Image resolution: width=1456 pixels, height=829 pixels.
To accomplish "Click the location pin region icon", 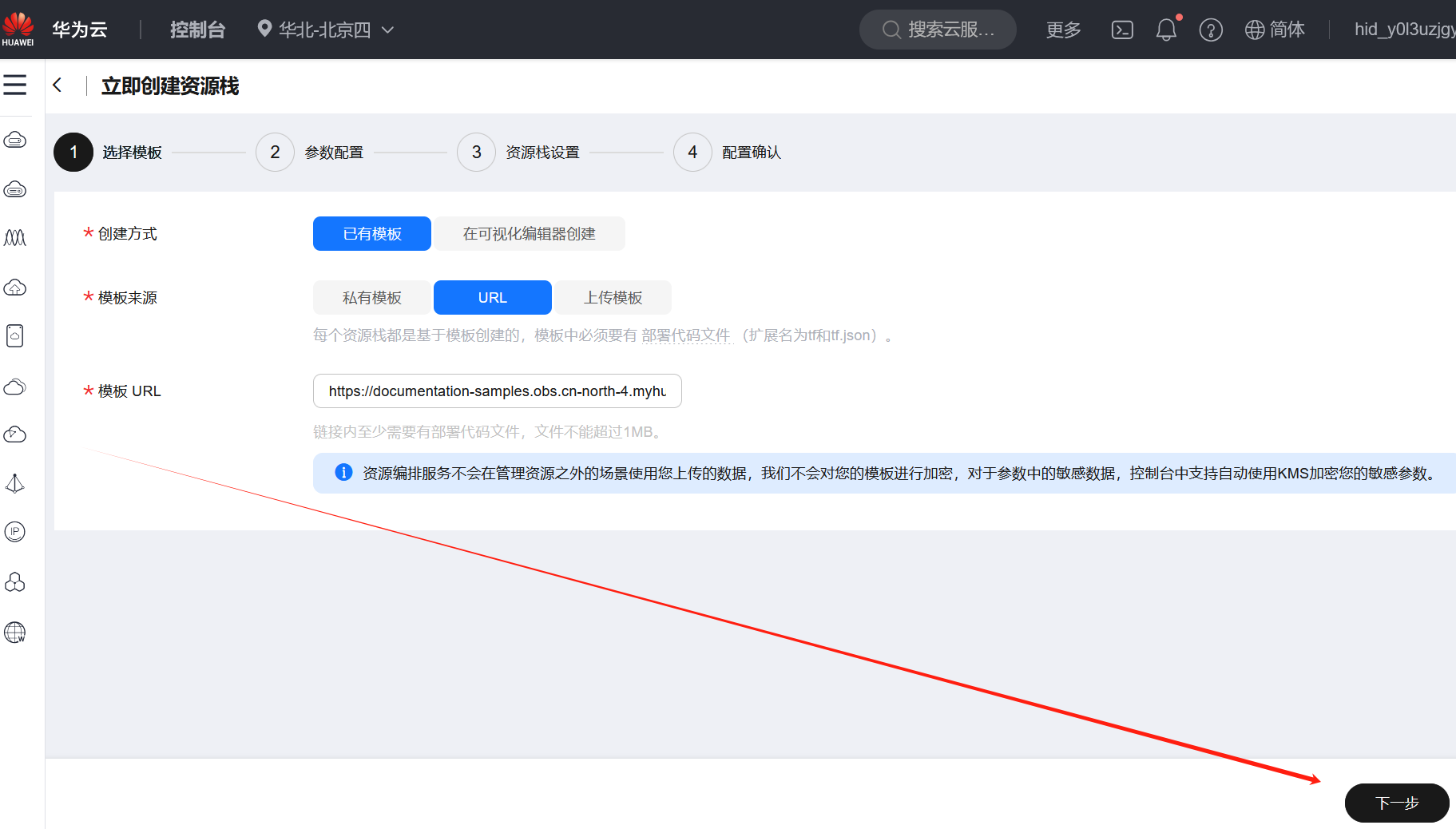I will (264, 30).
